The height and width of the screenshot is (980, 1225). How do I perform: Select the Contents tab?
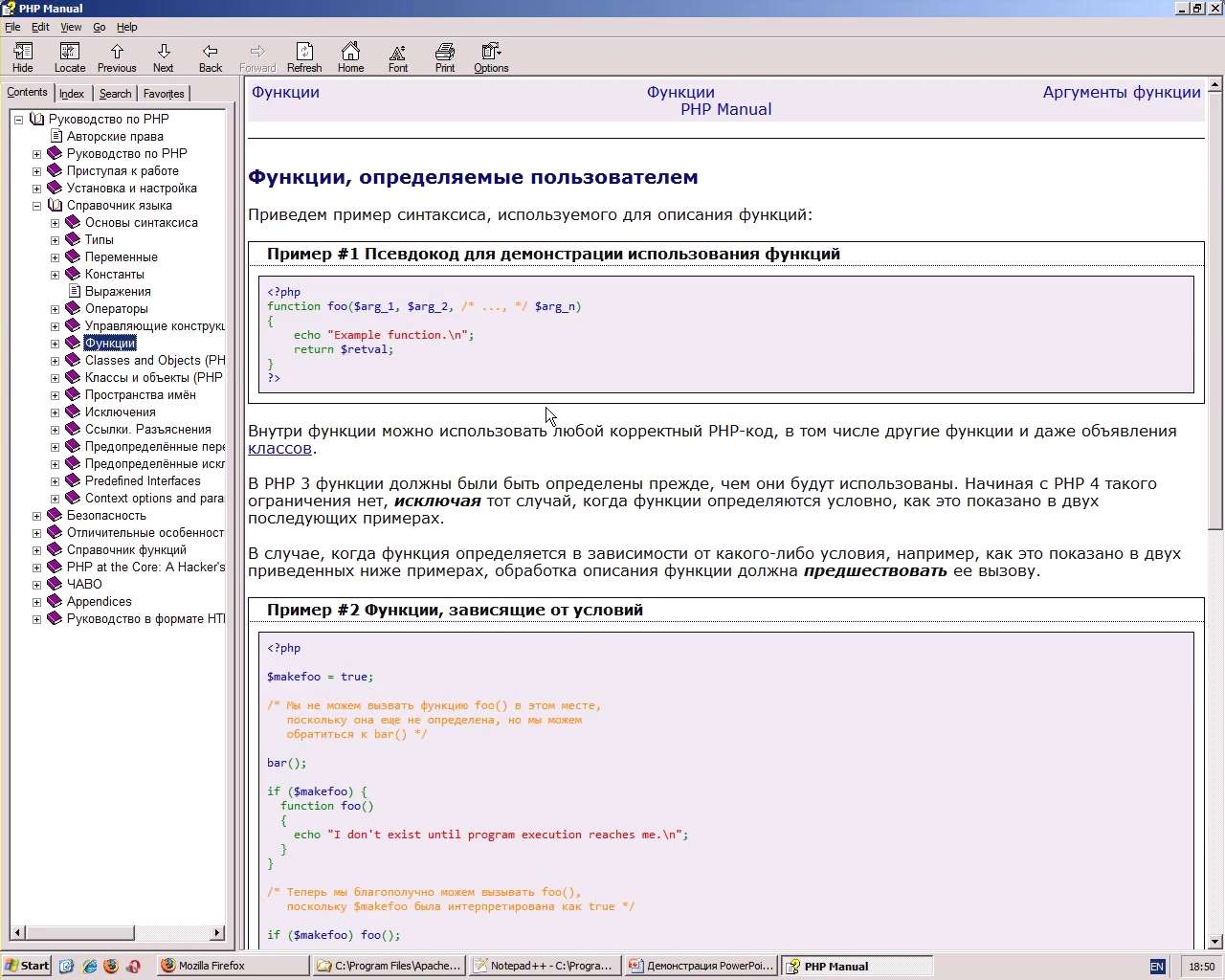point(27,93)
